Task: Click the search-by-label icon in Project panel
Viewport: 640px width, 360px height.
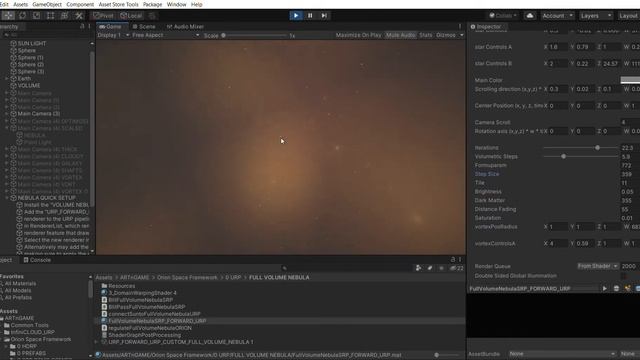Action: pos(430,268)
